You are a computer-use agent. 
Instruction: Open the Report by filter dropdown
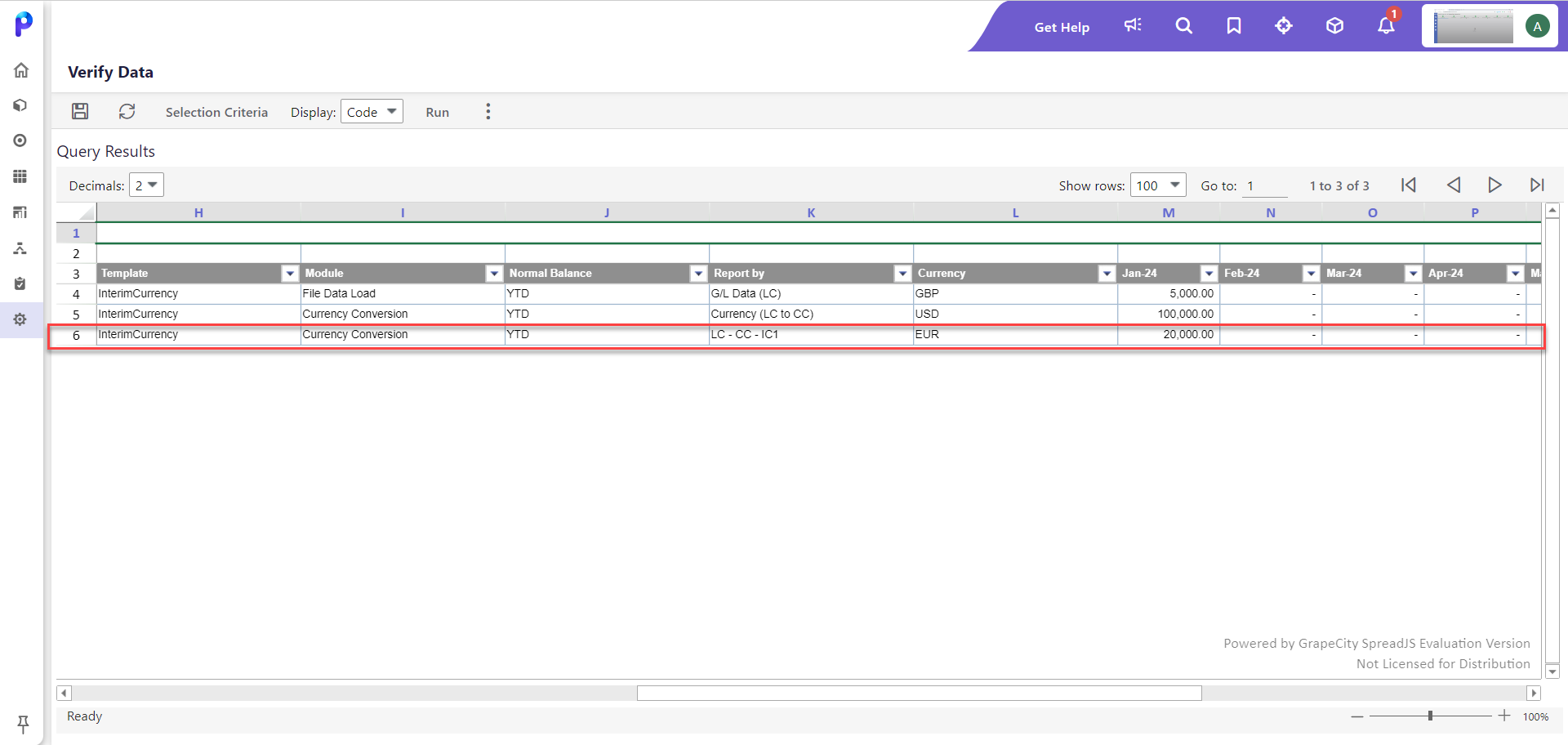(x=902, y=274)
